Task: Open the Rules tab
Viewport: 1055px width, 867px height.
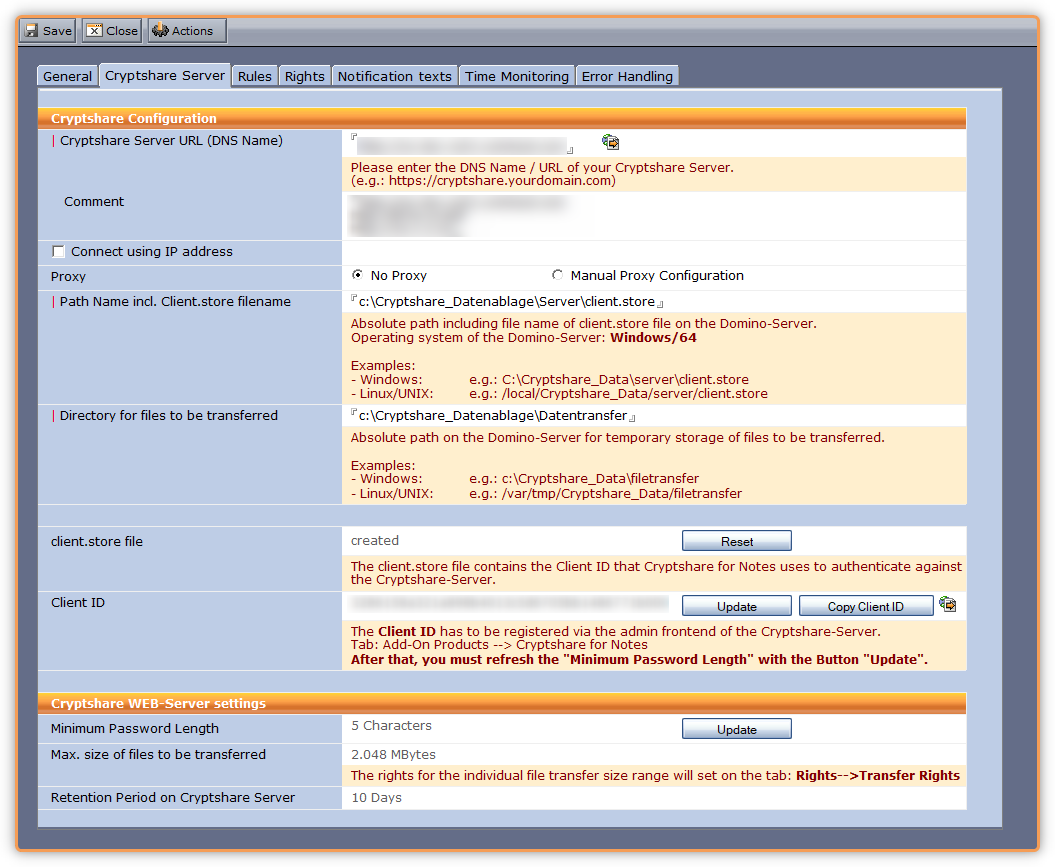Action: pos(254,76)
